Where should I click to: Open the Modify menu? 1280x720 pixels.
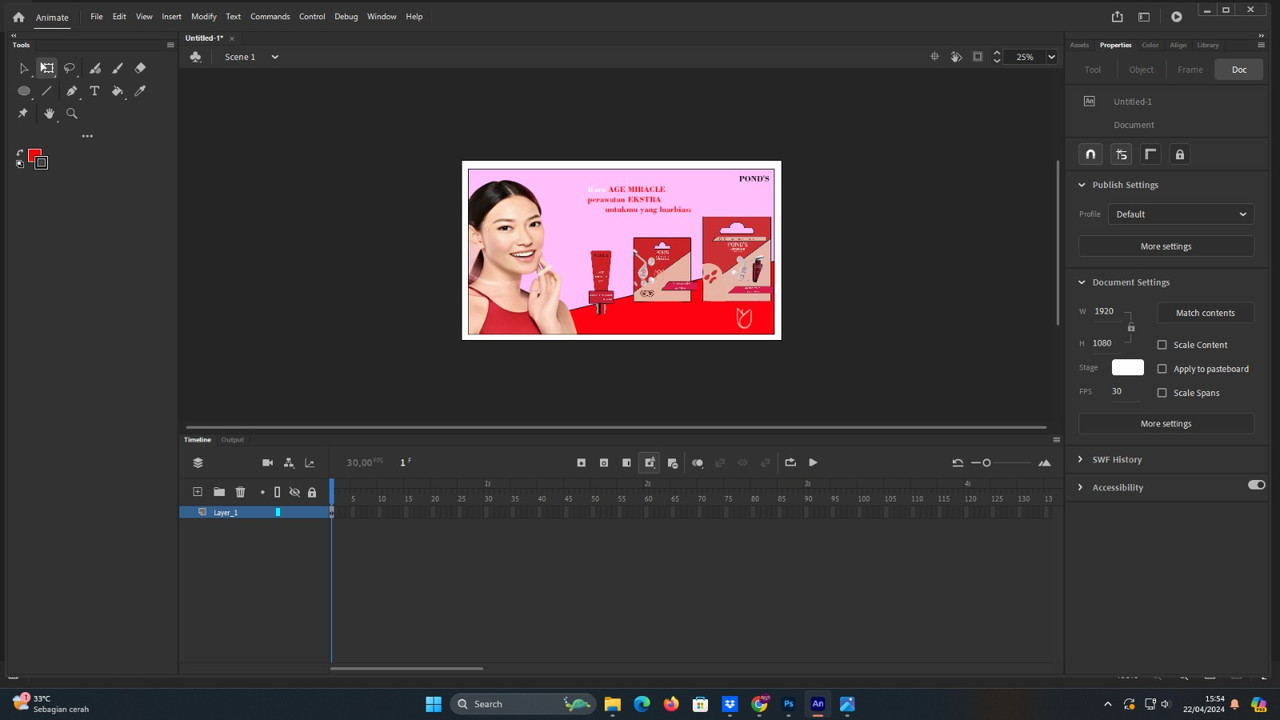[204, 17]
